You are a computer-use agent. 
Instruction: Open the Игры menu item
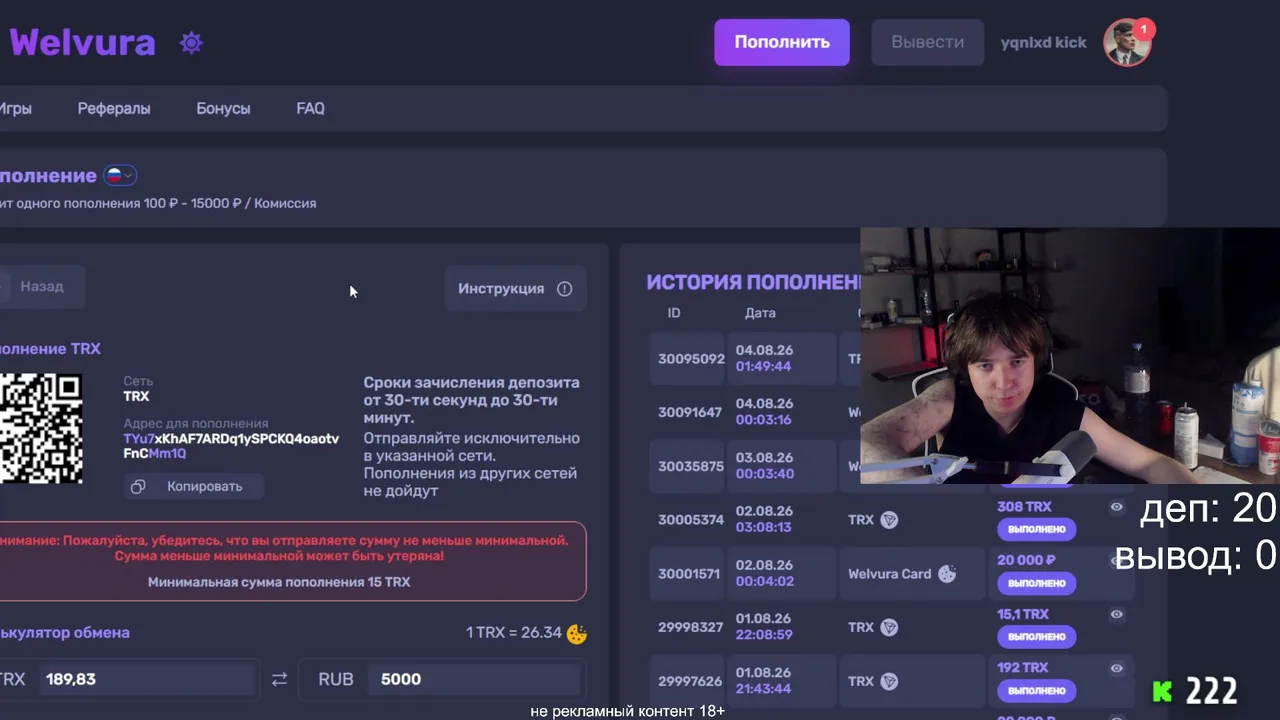point(15,108)
